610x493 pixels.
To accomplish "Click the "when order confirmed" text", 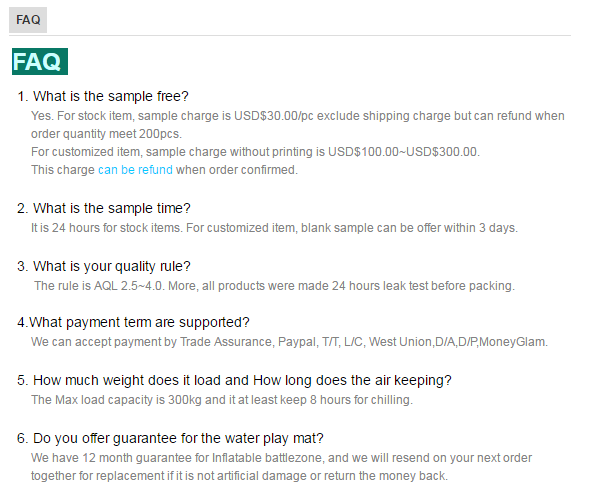I will coord(237,170).
